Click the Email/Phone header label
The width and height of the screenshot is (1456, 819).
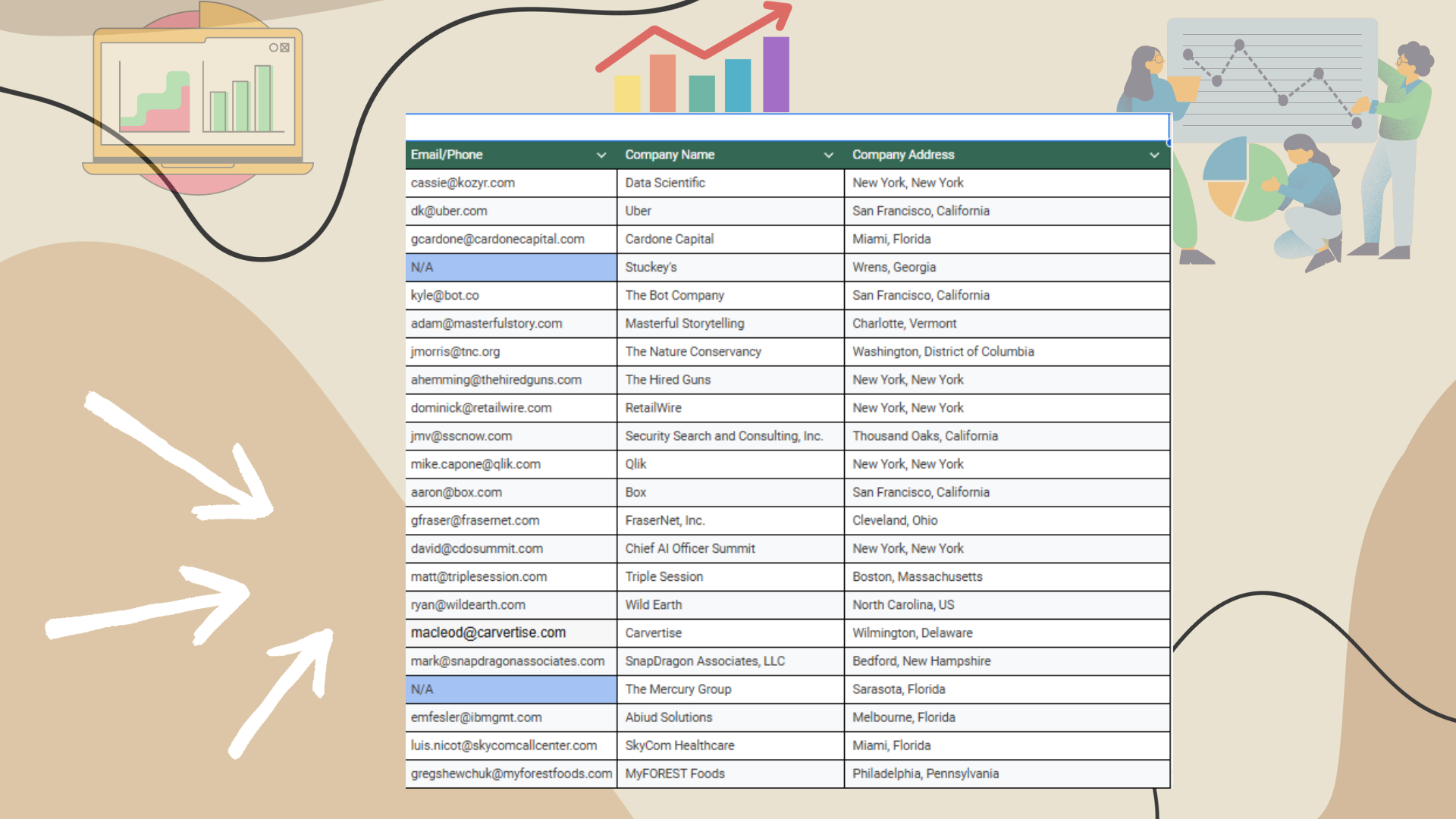447,155
